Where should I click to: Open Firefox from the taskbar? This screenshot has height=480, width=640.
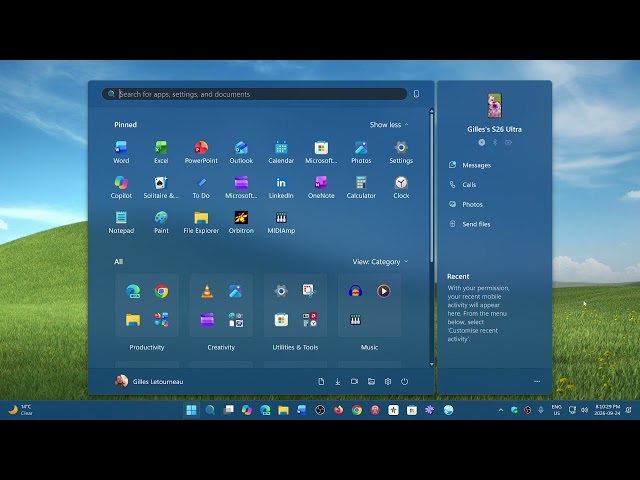338,410
